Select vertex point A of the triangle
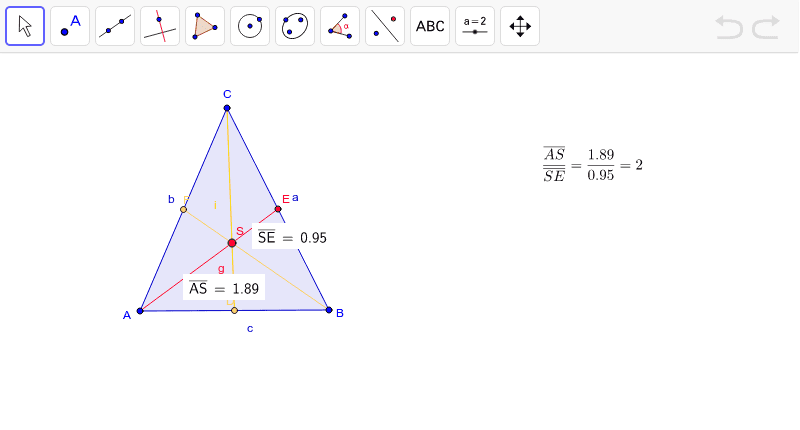This screenshot has width=800, height=430. [140, 311]
